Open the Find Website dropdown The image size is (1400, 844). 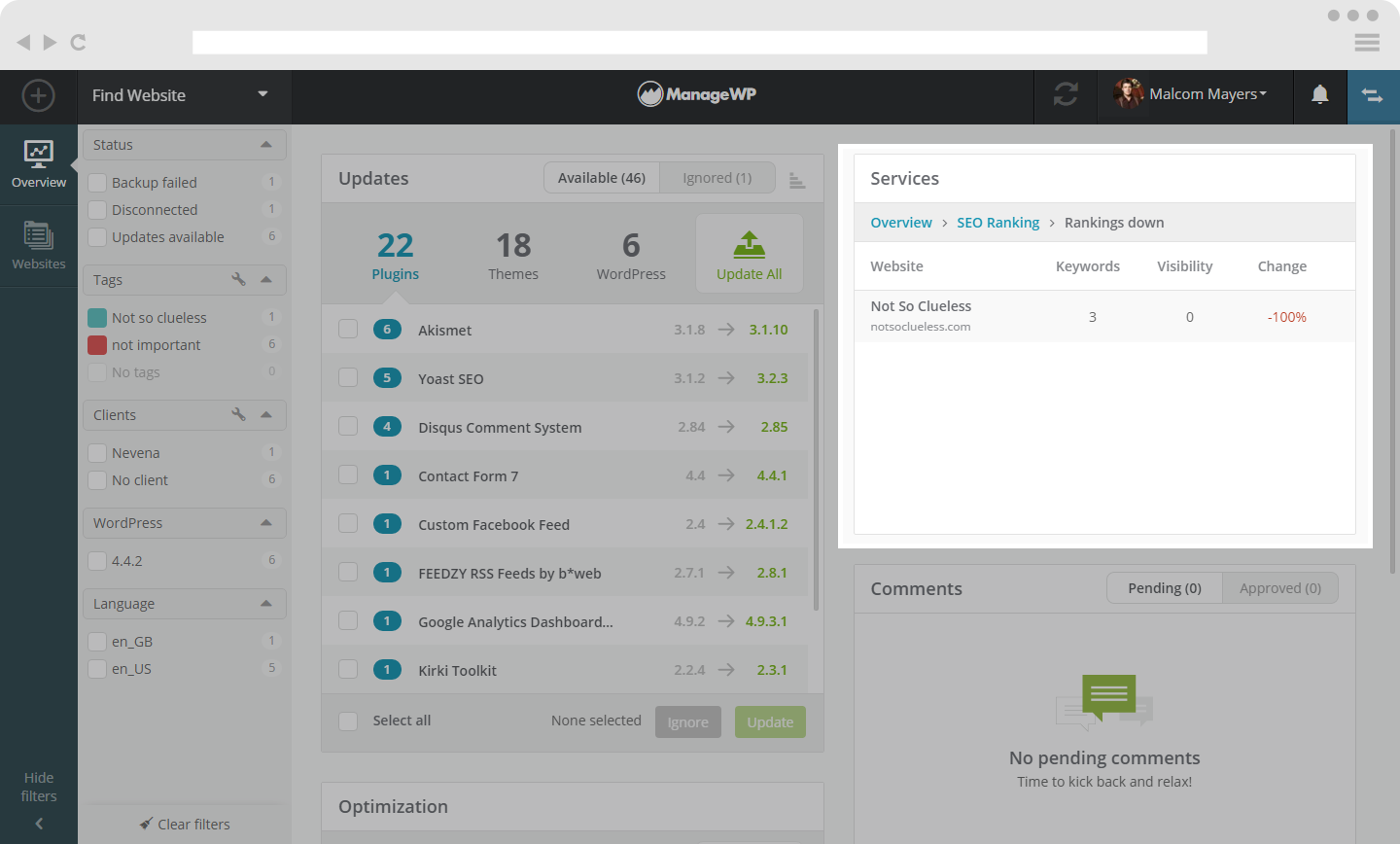click(184, 95)
